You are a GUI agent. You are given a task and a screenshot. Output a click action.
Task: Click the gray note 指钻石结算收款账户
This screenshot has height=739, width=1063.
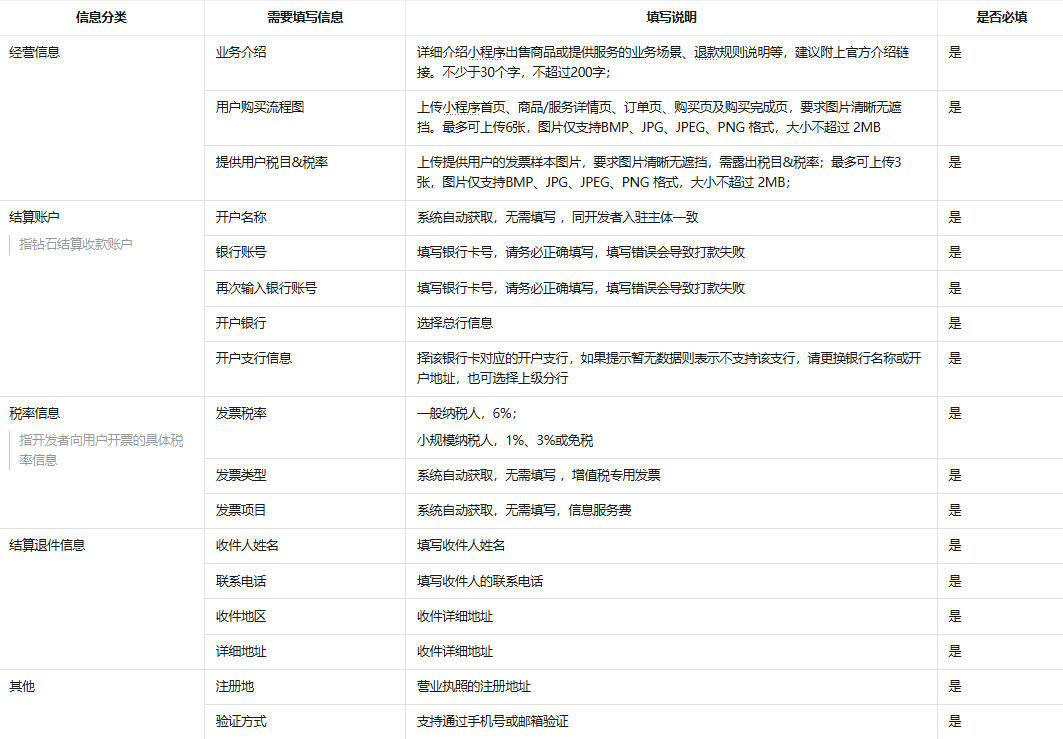tap(76, 244)
